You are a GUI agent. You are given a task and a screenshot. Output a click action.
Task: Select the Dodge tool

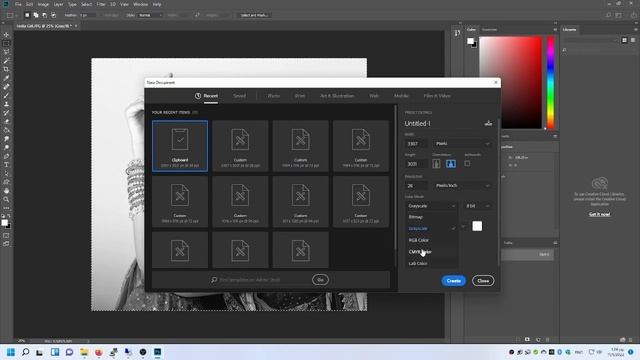pyautogui.click(x=6, y=147)
